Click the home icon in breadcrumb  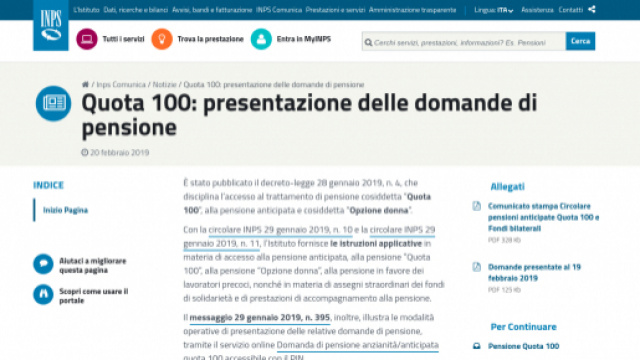(85, 84)
